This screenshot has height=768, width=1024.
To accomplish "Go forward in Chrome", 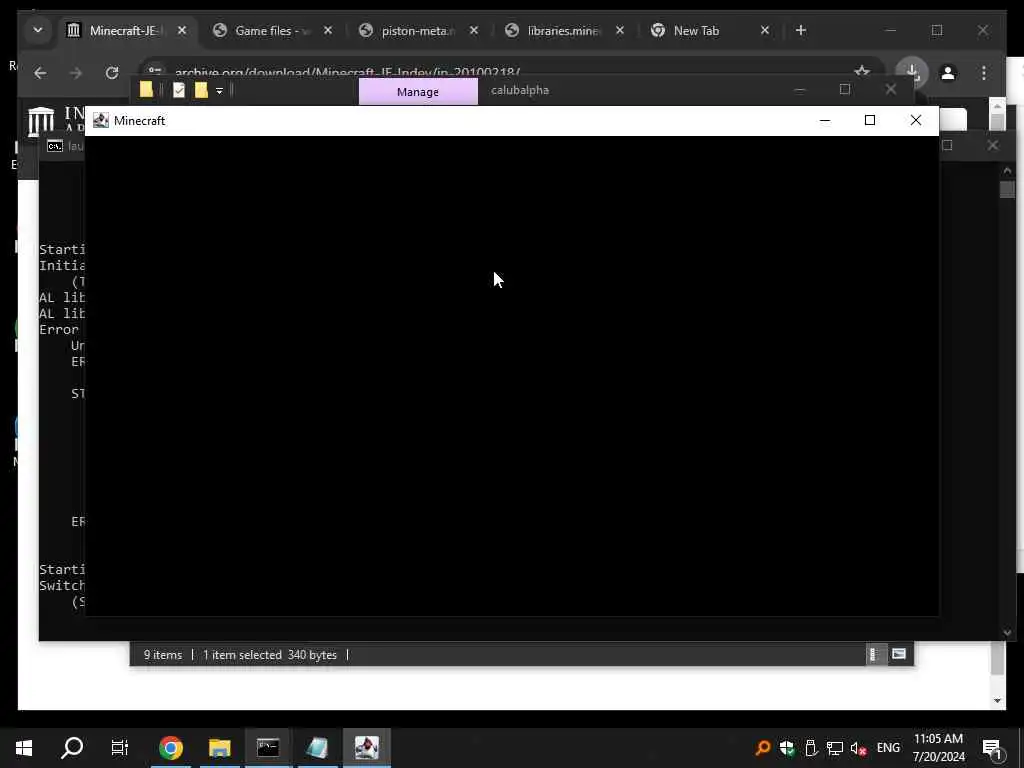I will [76, 73].
